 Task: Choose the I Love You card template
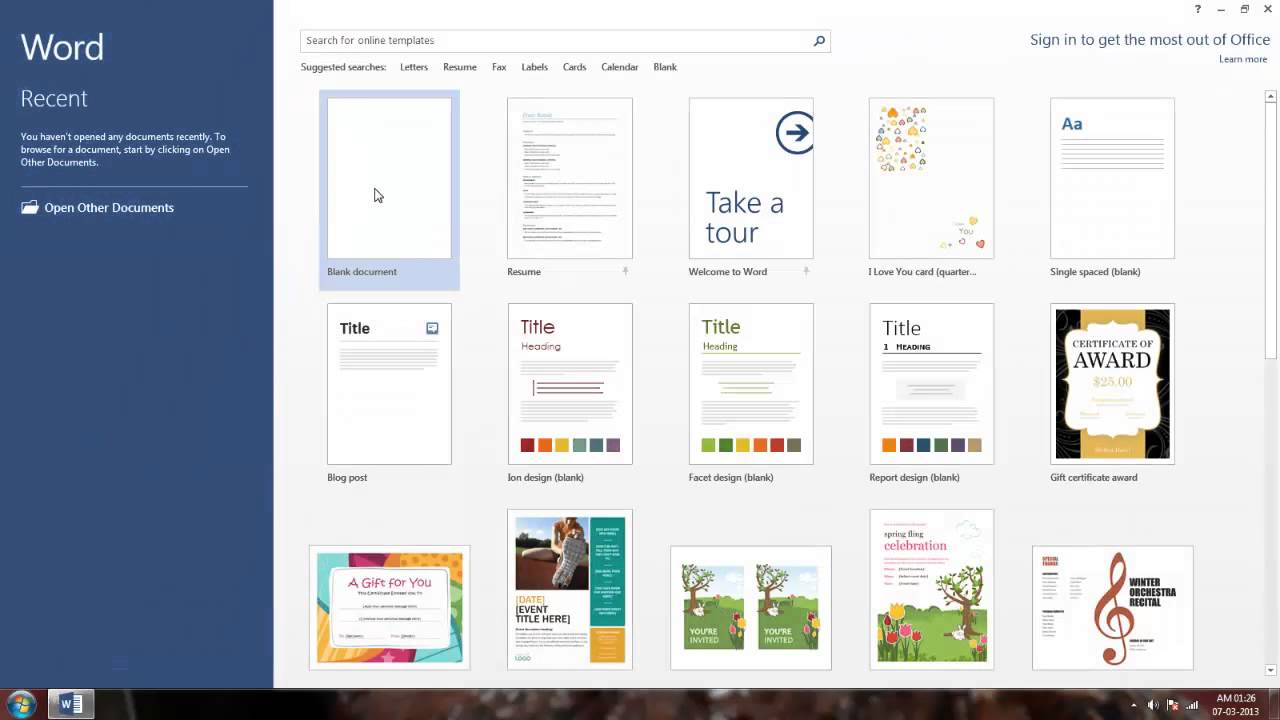(x=932, y=178)
